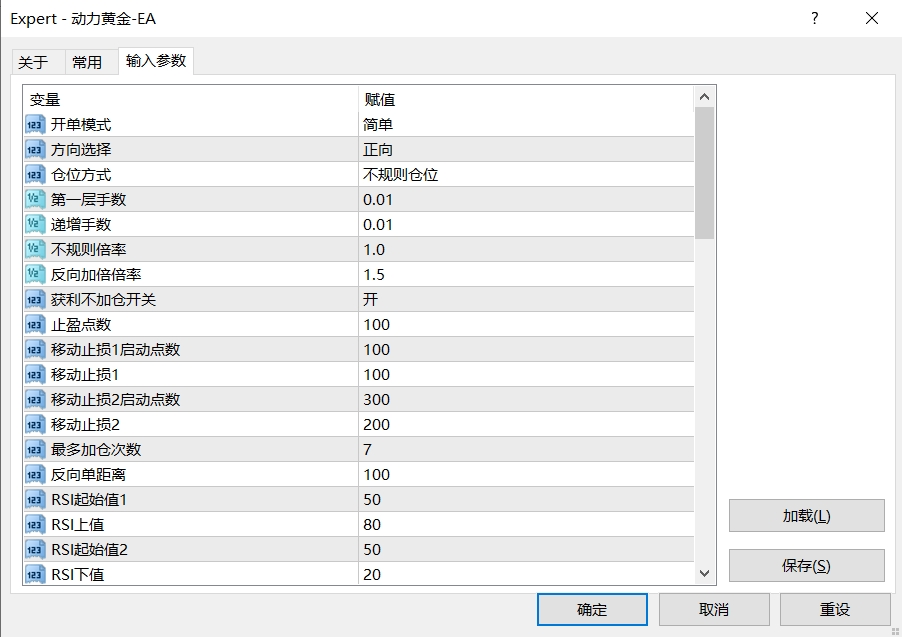The image size is (902, 637).
Task: Switch to the 常用 tab
Action: [x=87, y=62]
